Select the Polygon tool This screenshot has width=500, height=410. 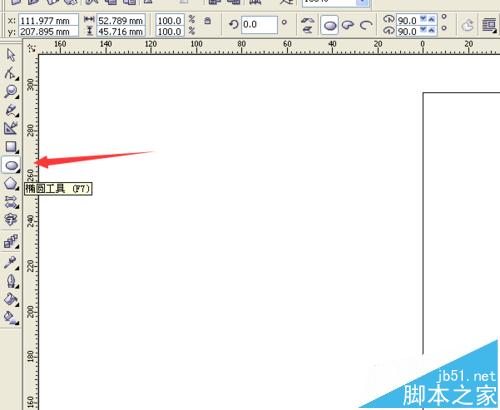tap(11, 183)
